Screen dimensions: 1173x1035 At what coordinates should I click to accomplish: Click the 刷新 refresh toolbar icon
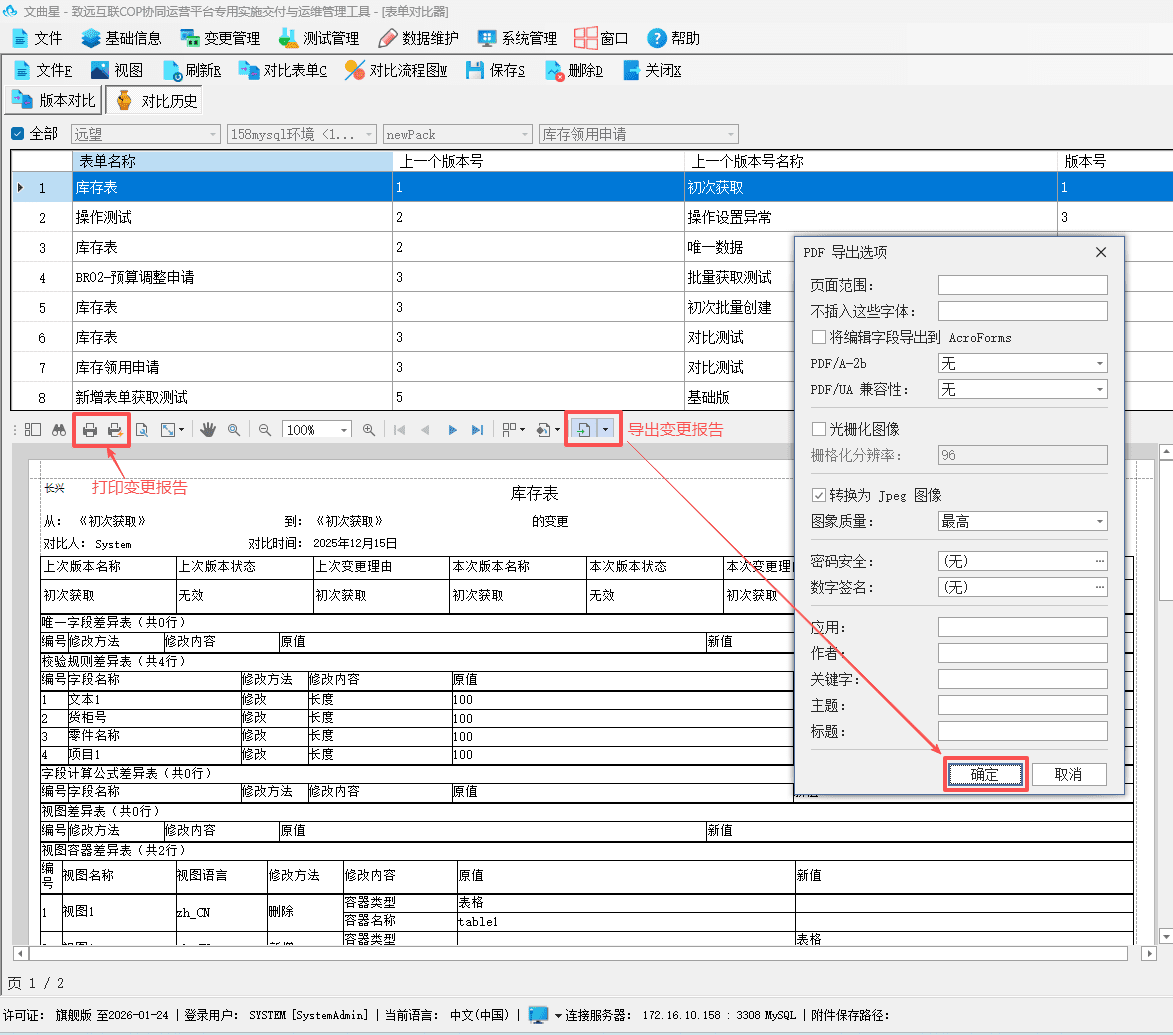[192, 70]
